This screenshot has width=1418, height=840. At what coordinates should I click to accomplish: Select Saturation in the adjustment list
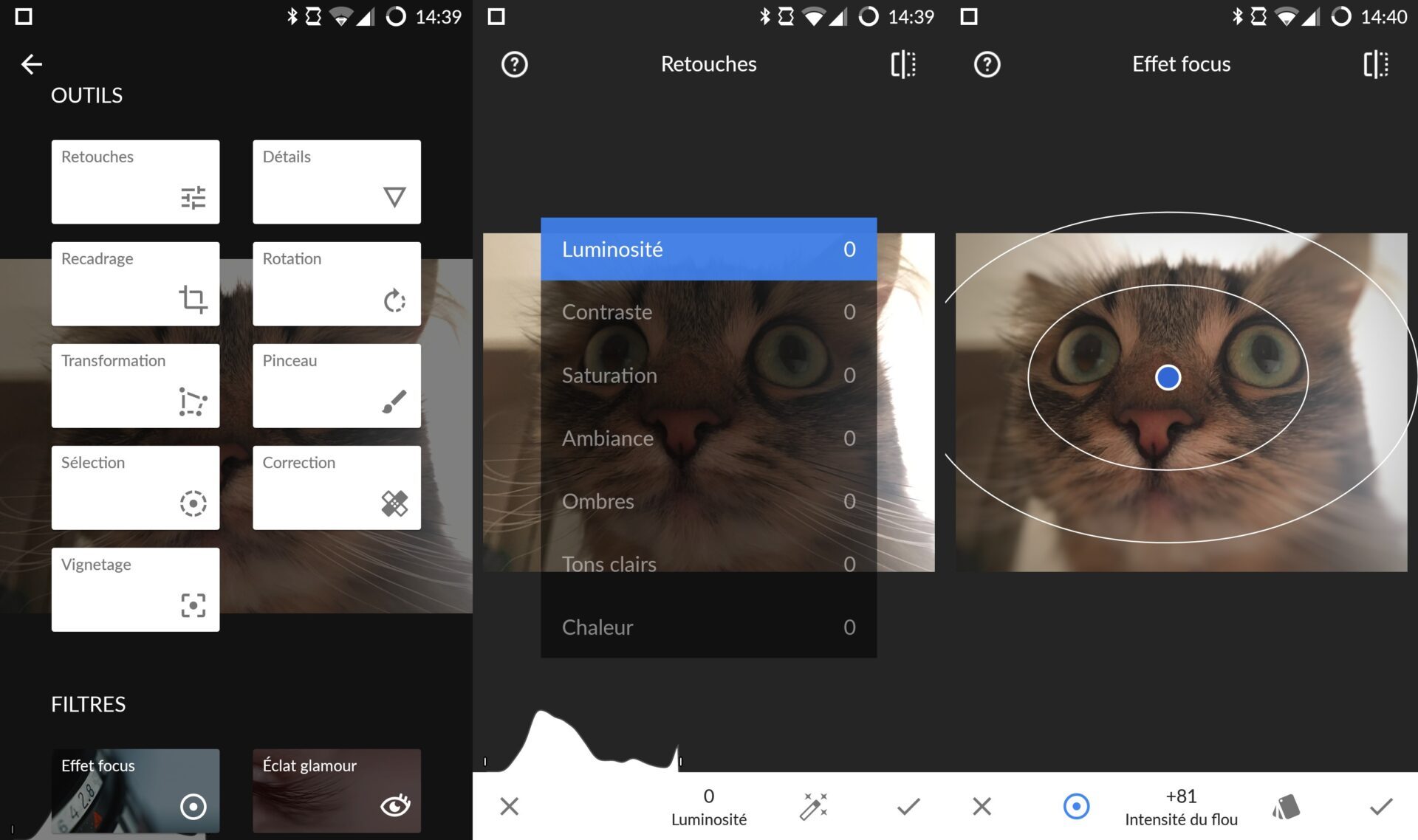[708, 375]
